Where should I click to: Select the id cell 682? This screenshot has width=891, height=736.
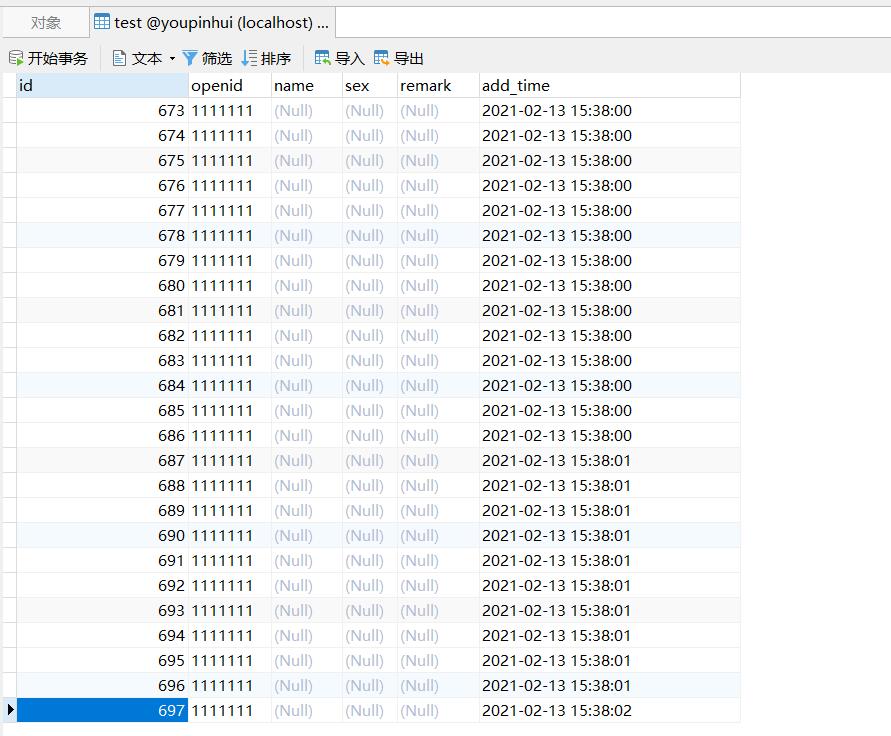tap(102, 335)
